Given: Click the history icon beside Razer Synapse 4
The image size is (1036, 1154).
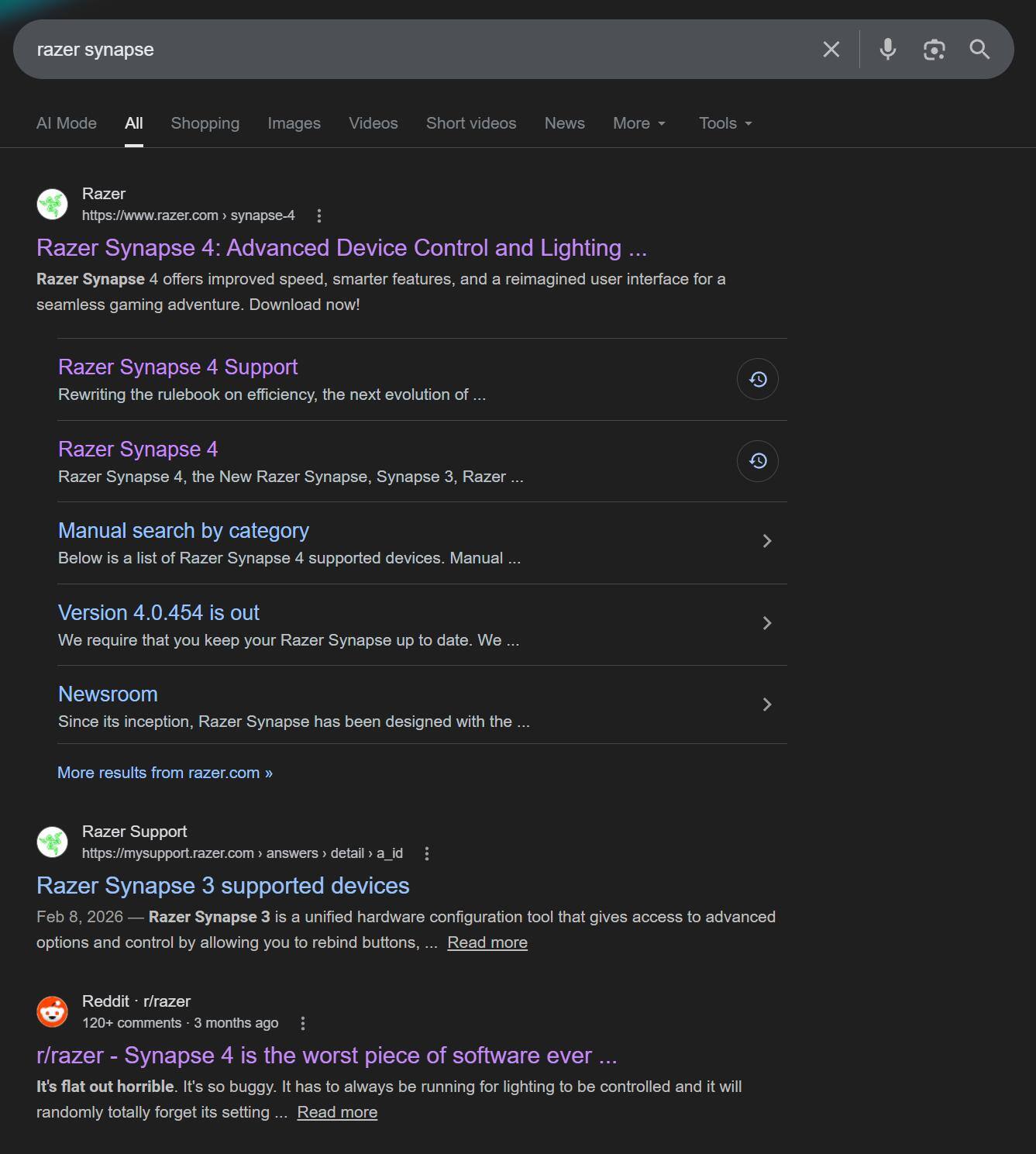Looking at the screenshot, I should pyautogui.click(x=756, y=460).
